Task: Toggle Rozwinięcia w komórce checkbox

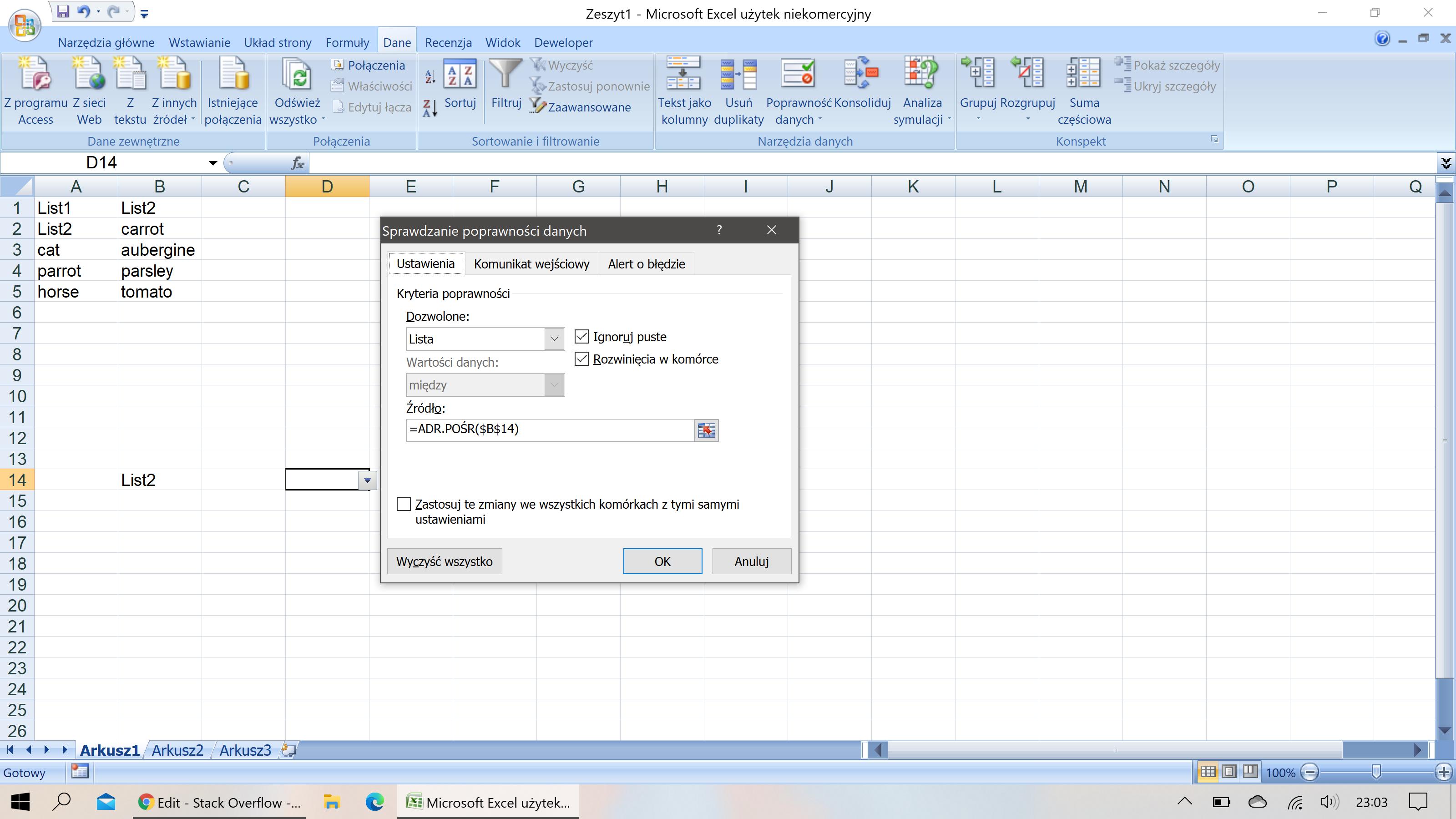Action: tap(581, 359)
